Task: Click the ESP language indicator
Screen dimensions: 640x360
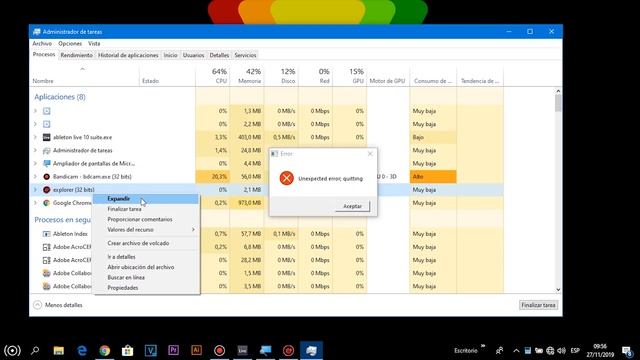Action: click(x=575, y=351)
